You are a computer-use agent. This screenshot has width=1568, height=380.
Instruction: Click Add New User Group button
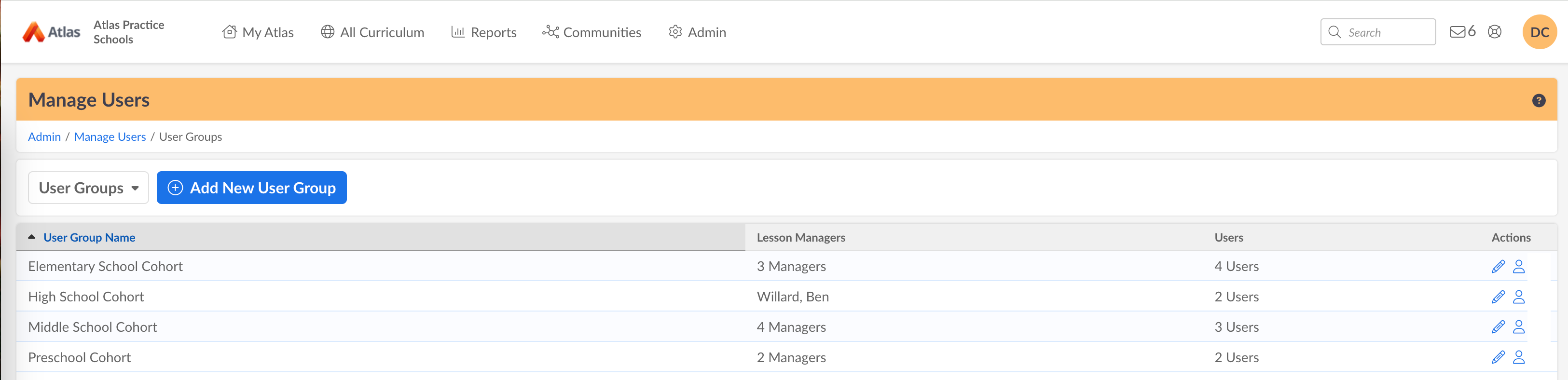coord(251,188)
